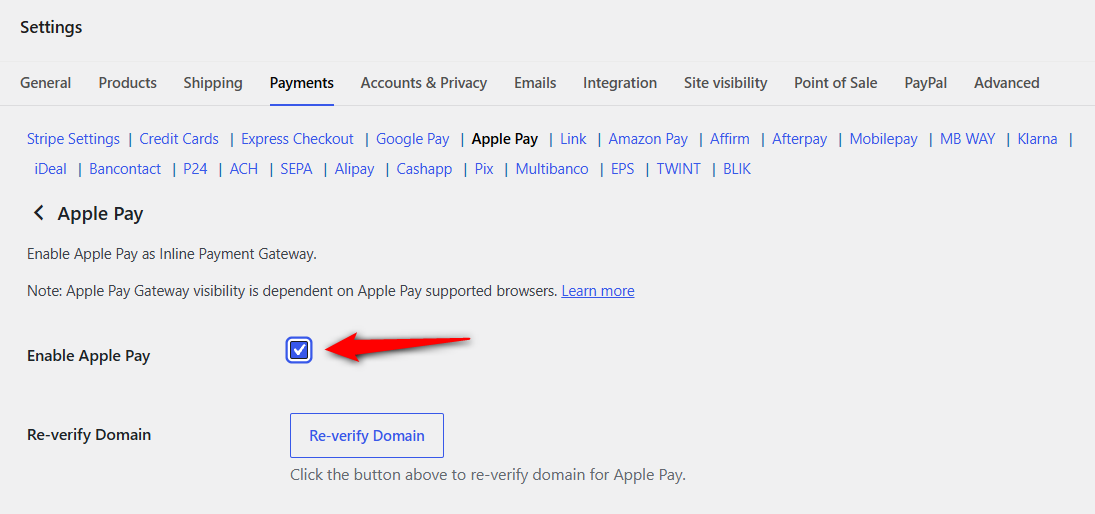The image size is (1095, 514).
Task: Open the Integration tab
Action: click(620, 83)
